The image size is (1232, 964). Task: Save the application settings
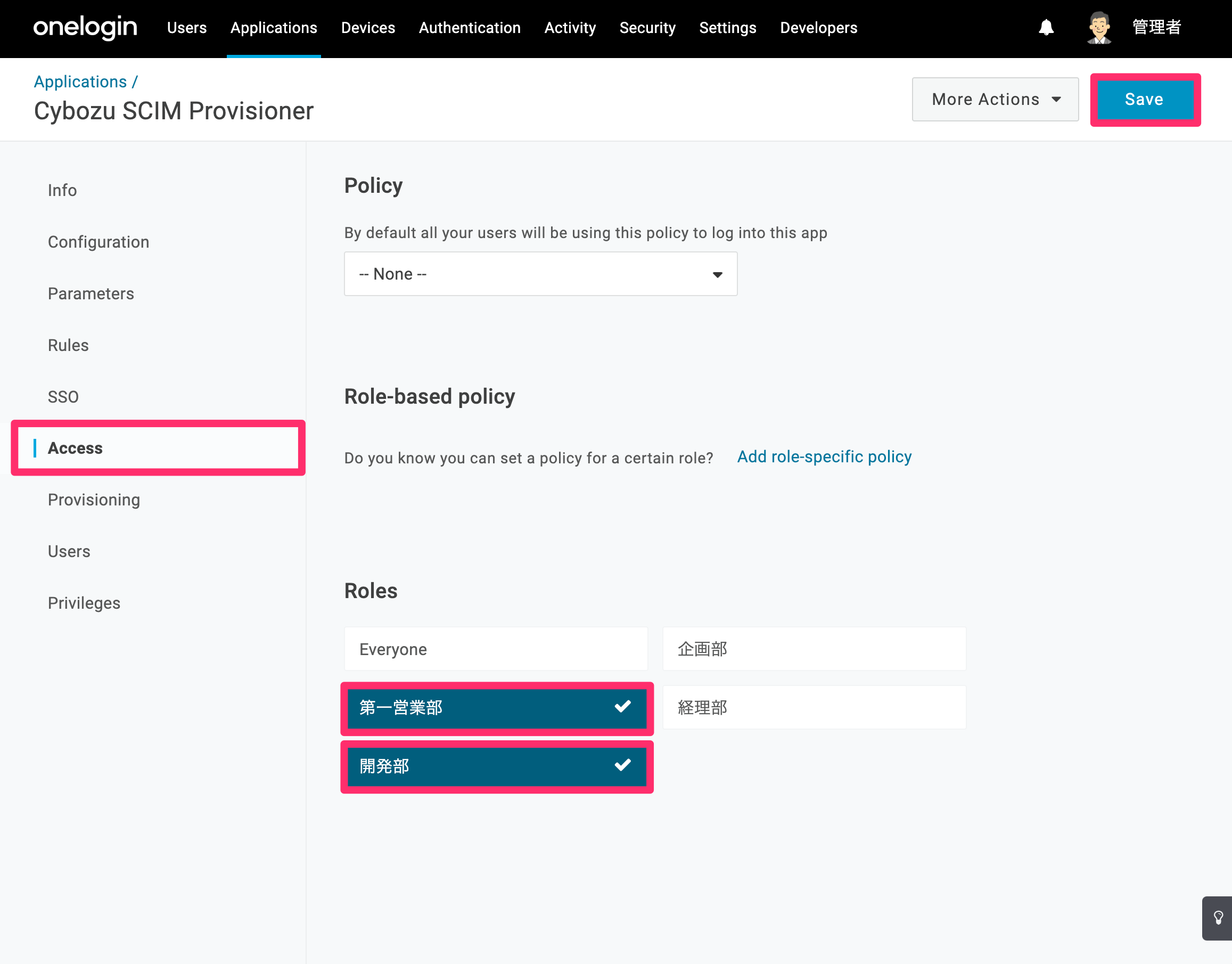(x=1145, y=100)
